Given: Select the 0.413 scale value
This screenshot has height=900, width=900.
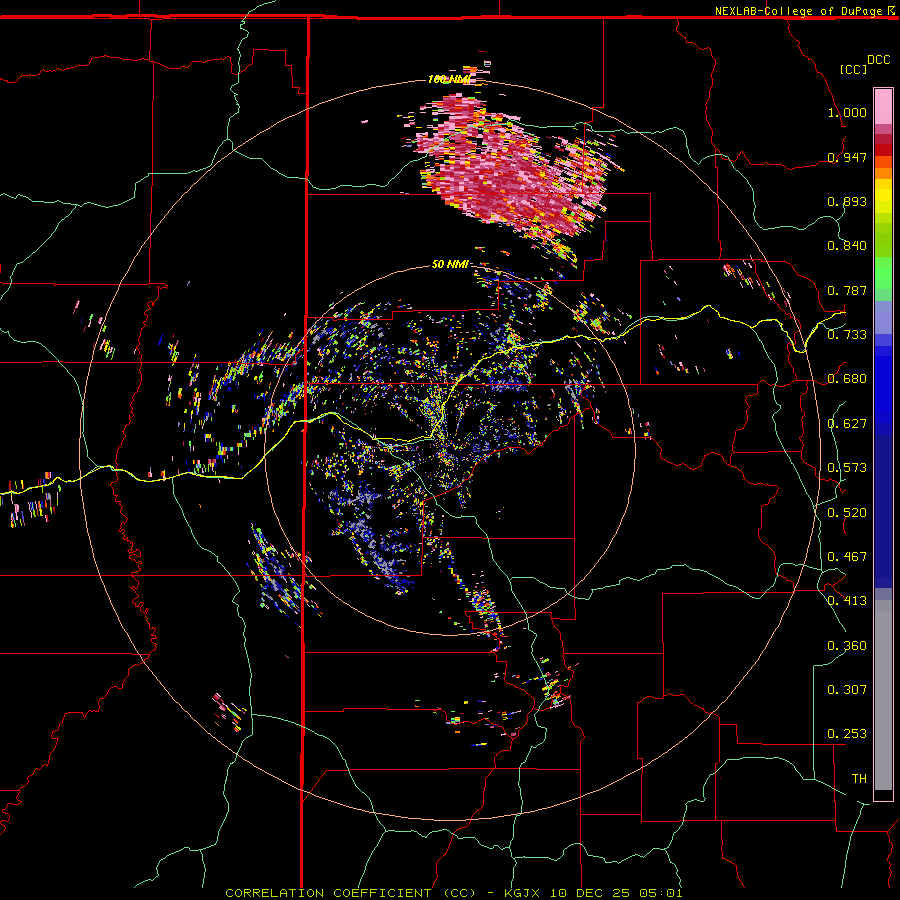Looking at the screenshot, I should tap(847, 601).
